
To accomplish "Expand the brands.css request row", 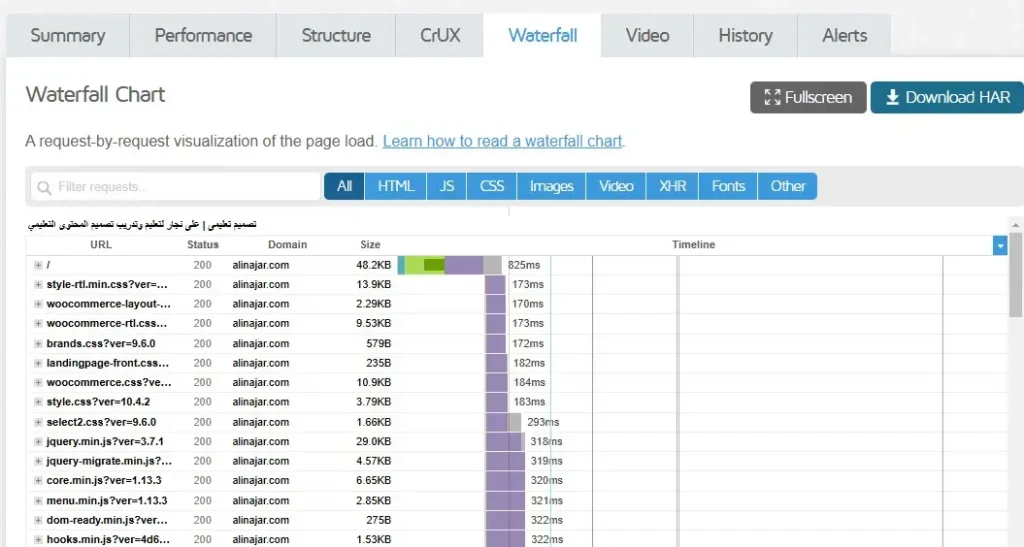I will click(x=38, y=344).
